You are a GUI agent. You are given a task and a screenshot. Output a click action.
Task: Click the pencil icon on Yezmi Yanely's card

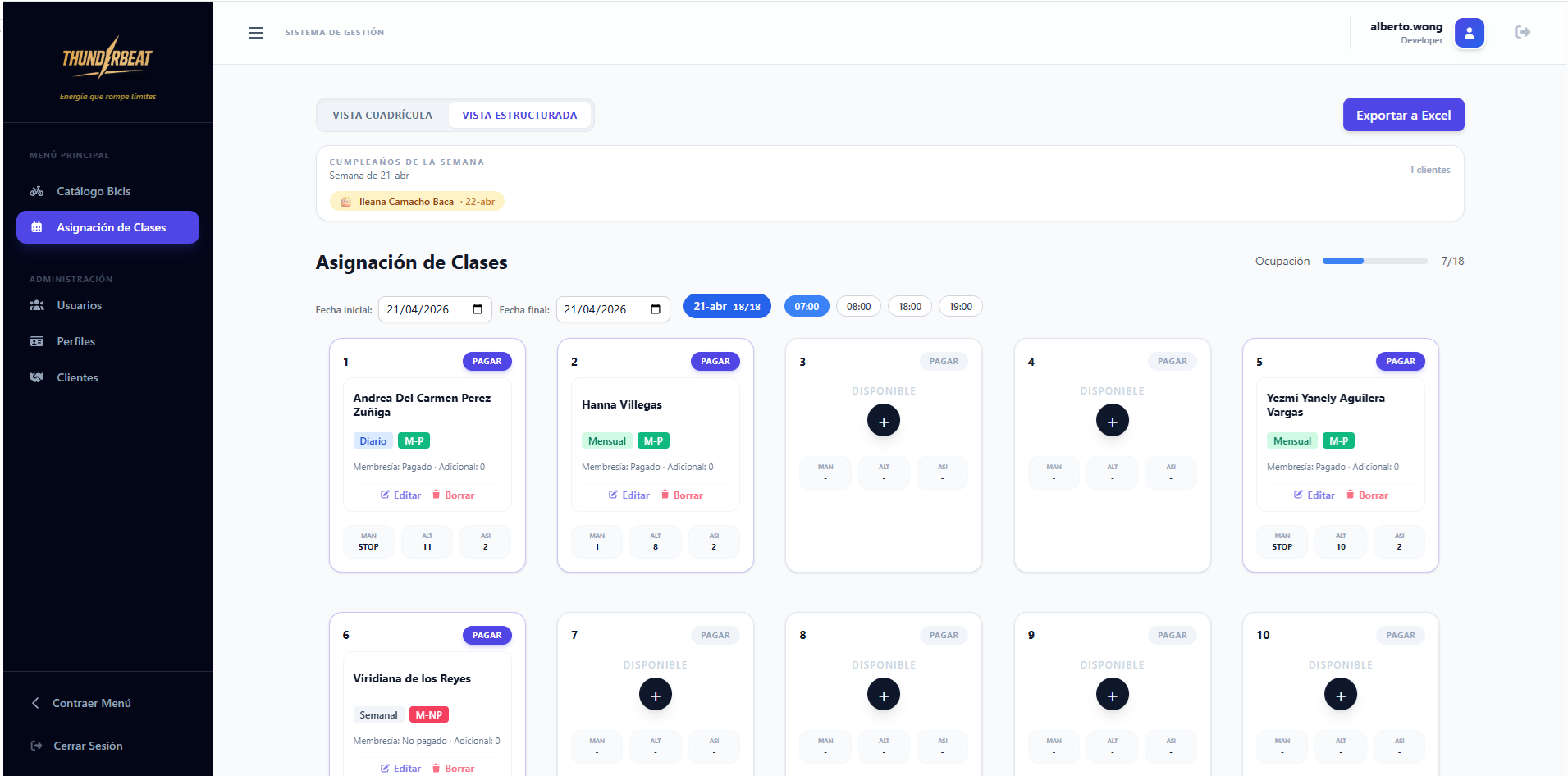point(1298,495)
